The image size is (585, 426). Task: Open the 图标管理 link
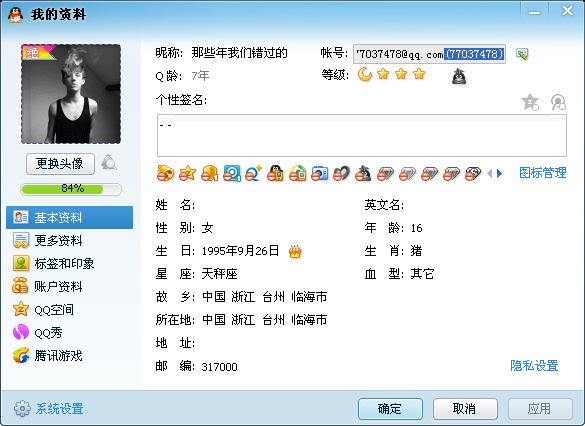click(x=543, y=173)
